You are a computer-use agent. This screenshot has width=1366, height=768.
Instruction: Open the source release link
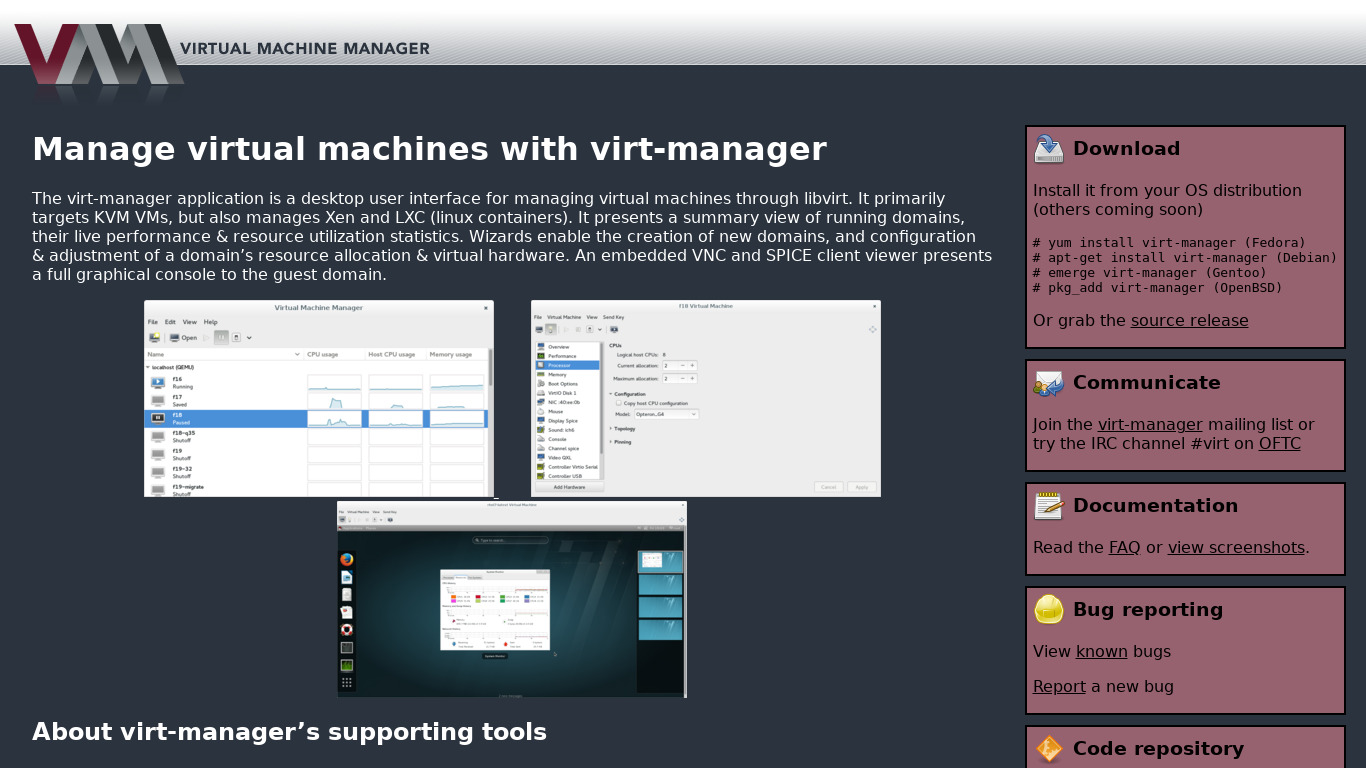[1189, 321]
